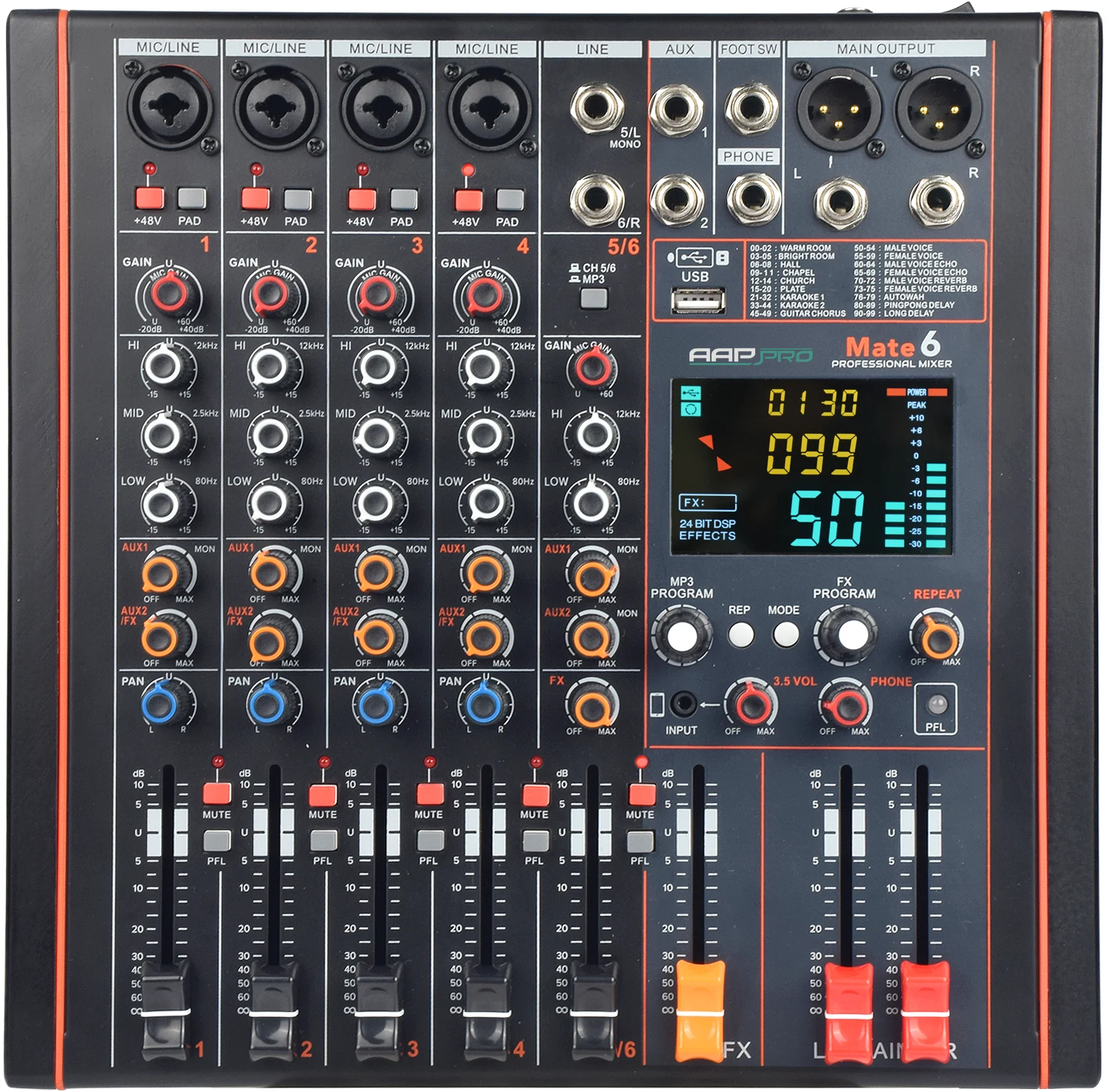
Task: Toggle PFL for channel 5/6
Action: point(640,840)
